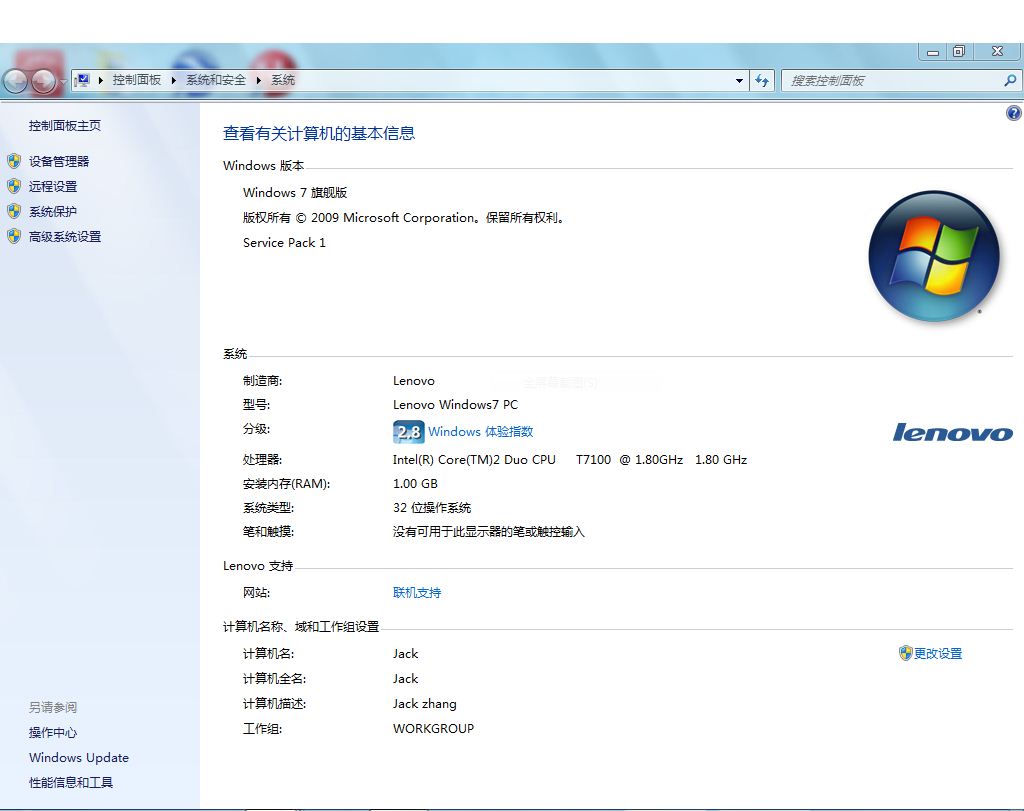1024x811 pixels.
Task: Click the shield icon beside 系统保护
Action: (x=14, y=212)
